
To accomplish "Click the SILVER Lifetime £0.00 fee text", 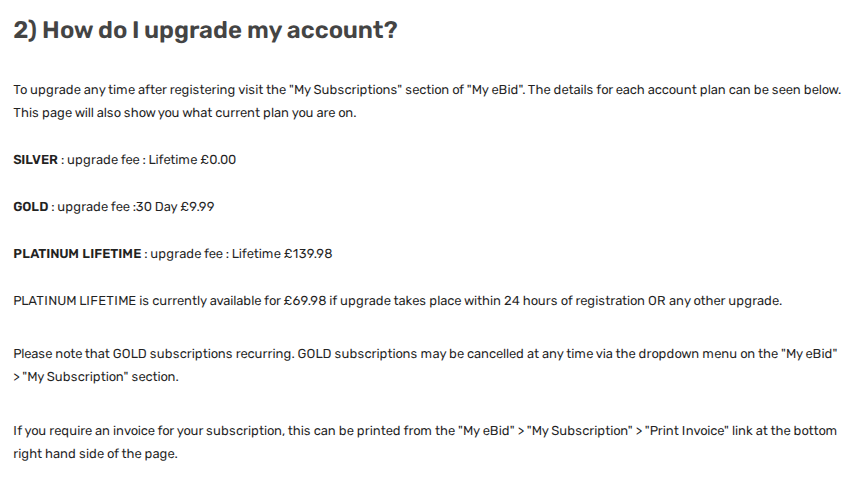I will click(x=192, y=160).
